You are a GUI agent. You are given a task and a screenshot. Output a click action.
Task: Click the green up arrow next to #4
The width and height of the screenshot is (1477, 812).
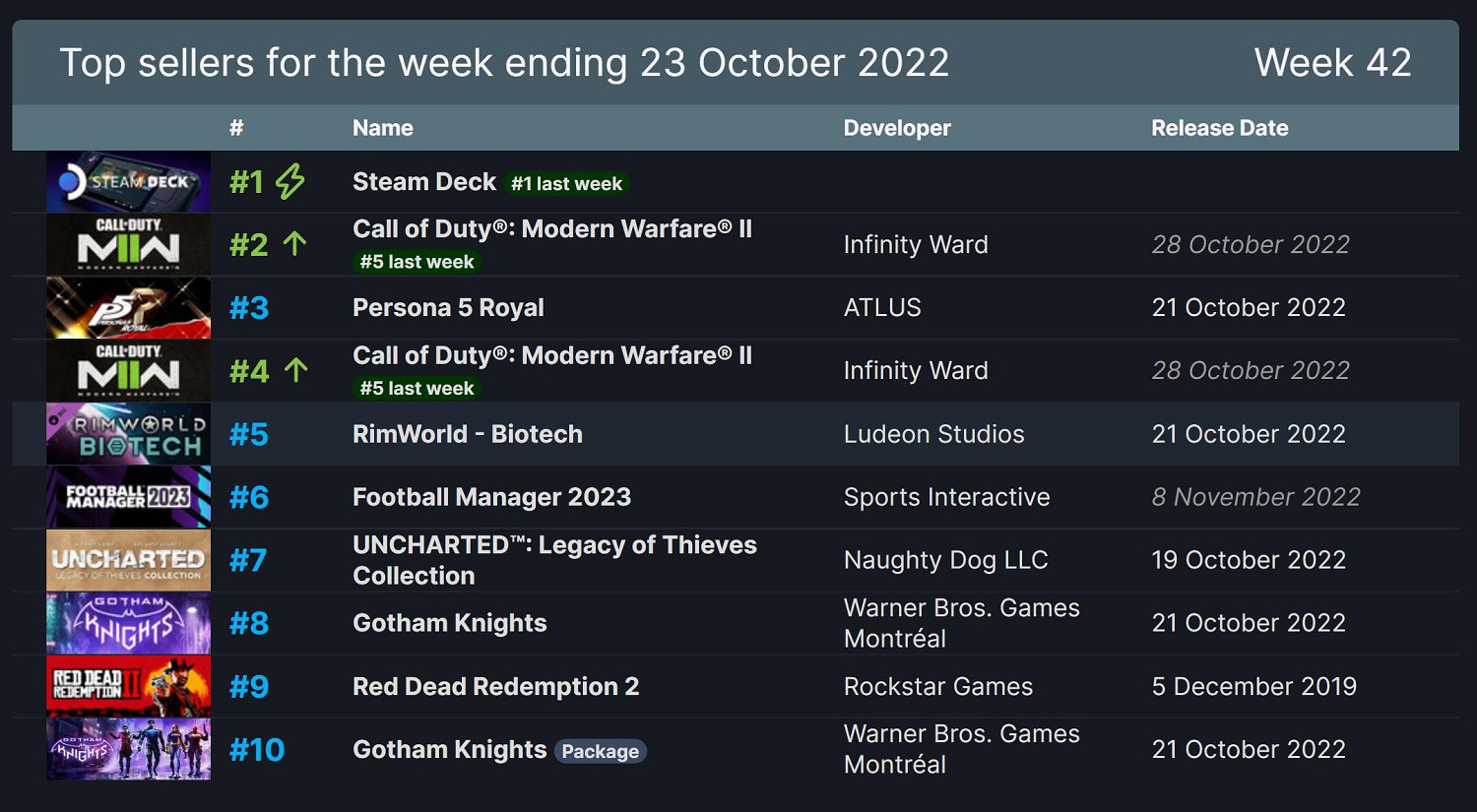point(295,370)
